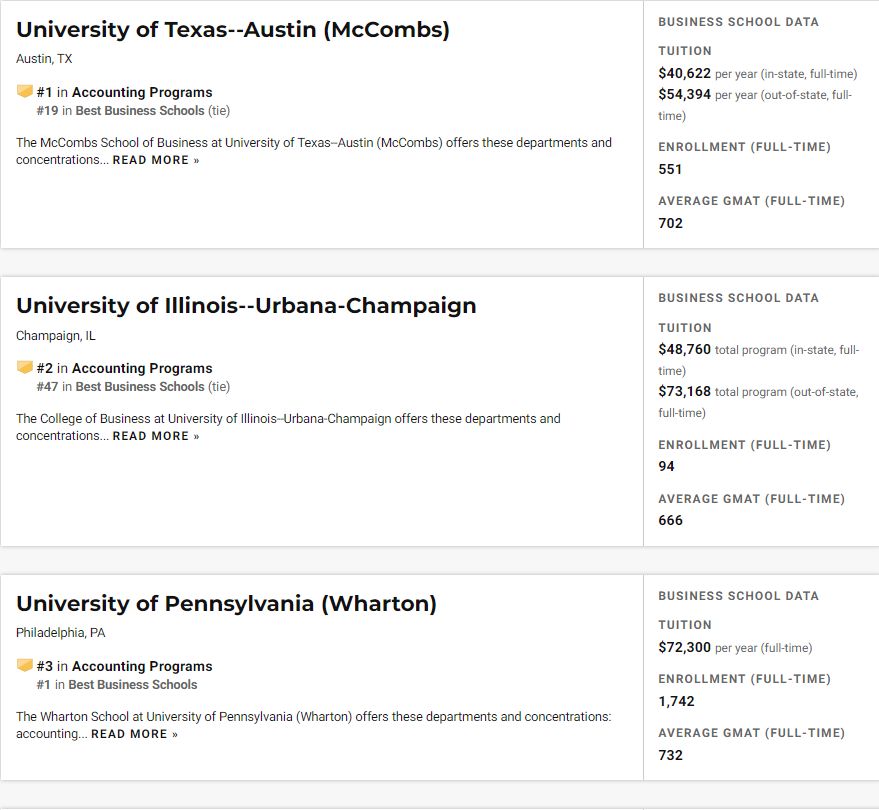Screen dimensions: 879x810
Task: Click the #3 Accounting Programs ribbon badge
Action: (x=24, y=665)
